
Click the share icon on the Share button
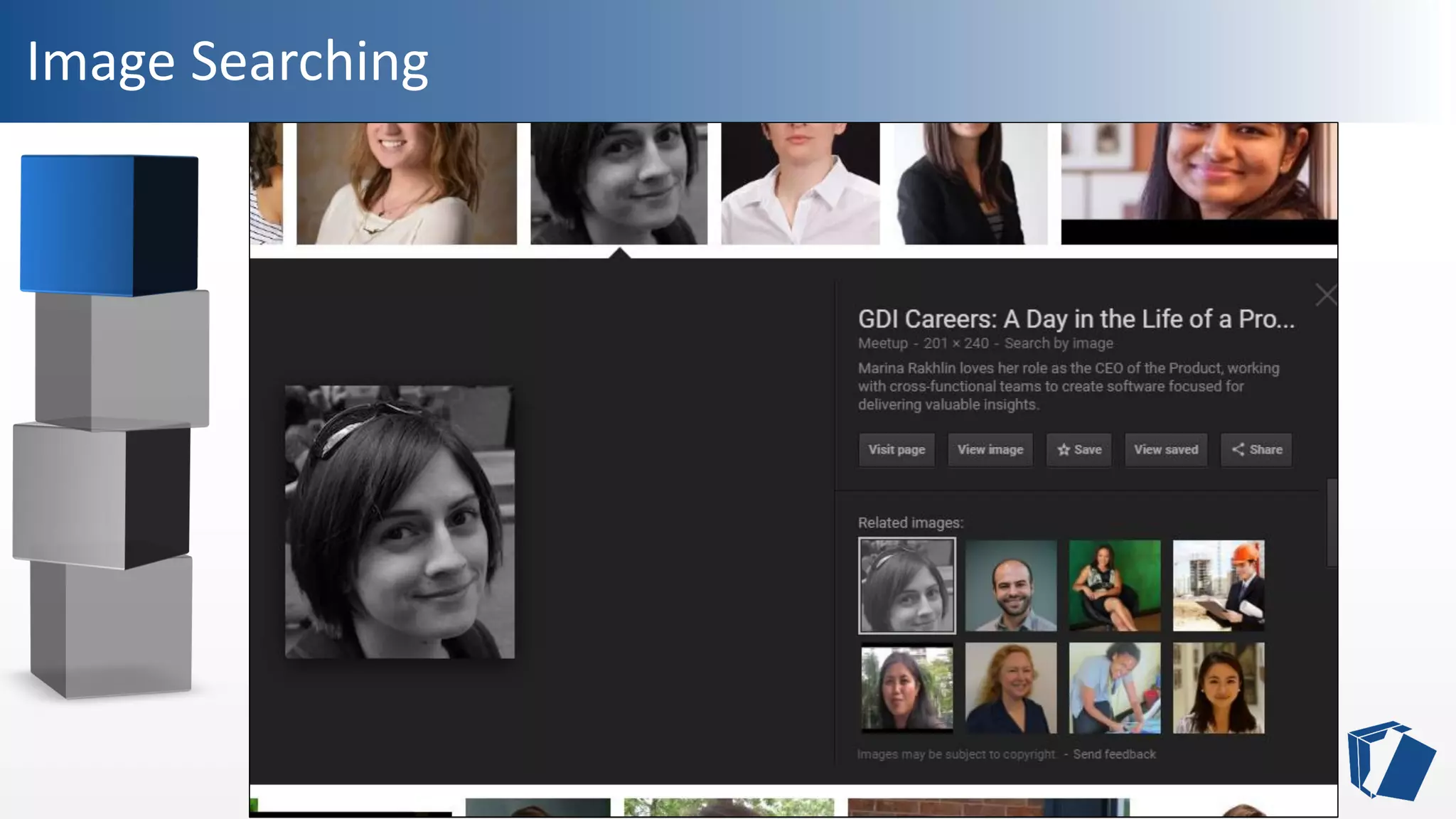[1238, 449]
